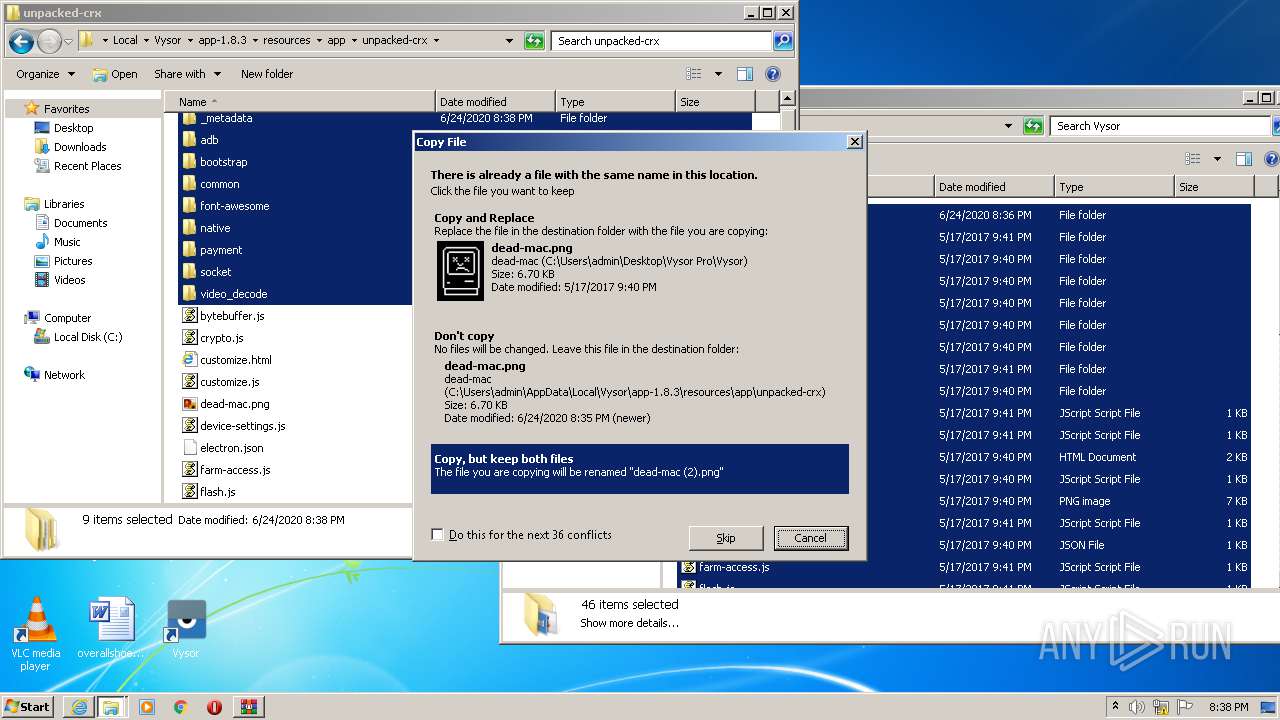Choose Copy, but keep both files

(640, 469)
